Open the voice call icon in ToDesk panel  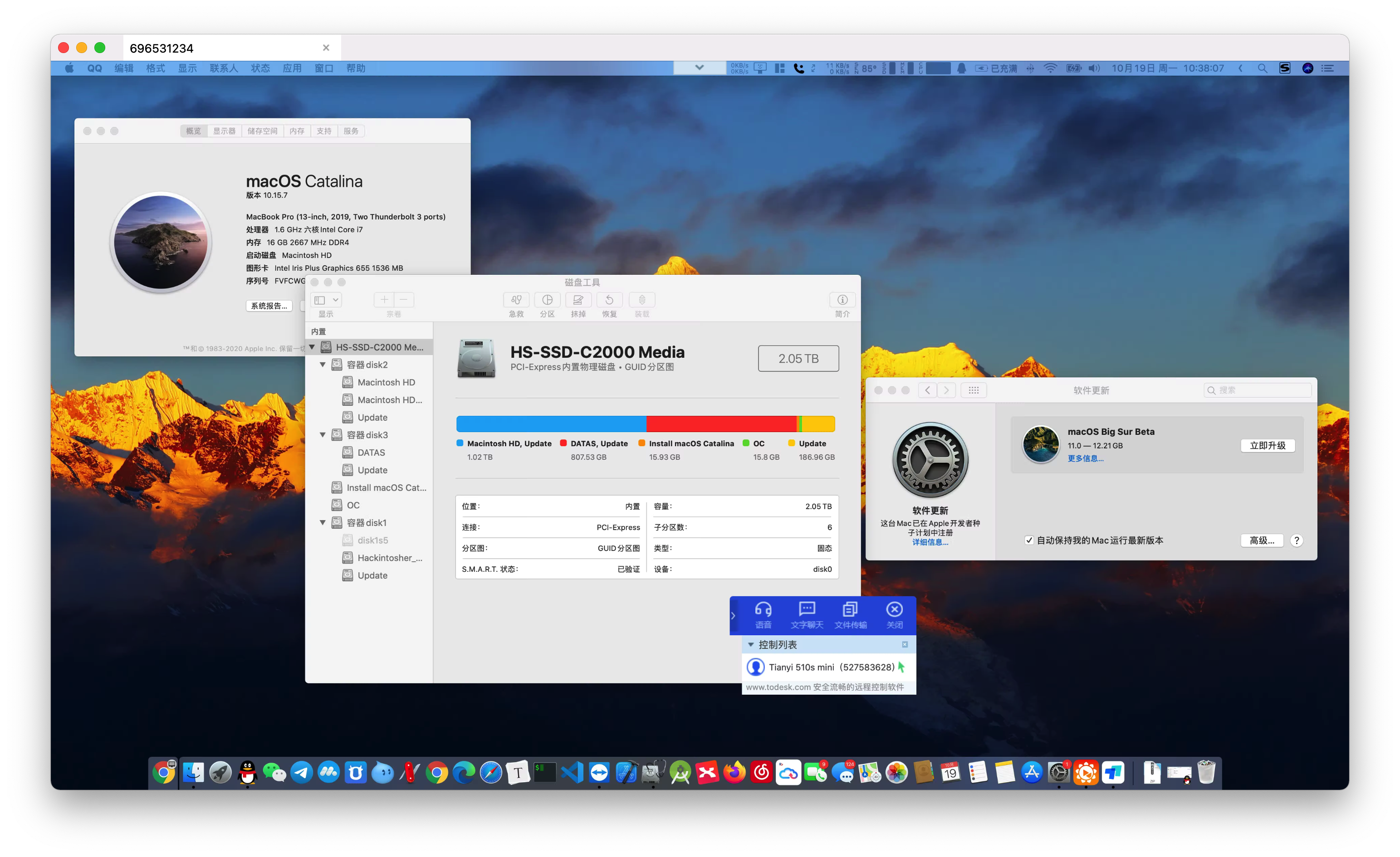[x=763, y=616]
